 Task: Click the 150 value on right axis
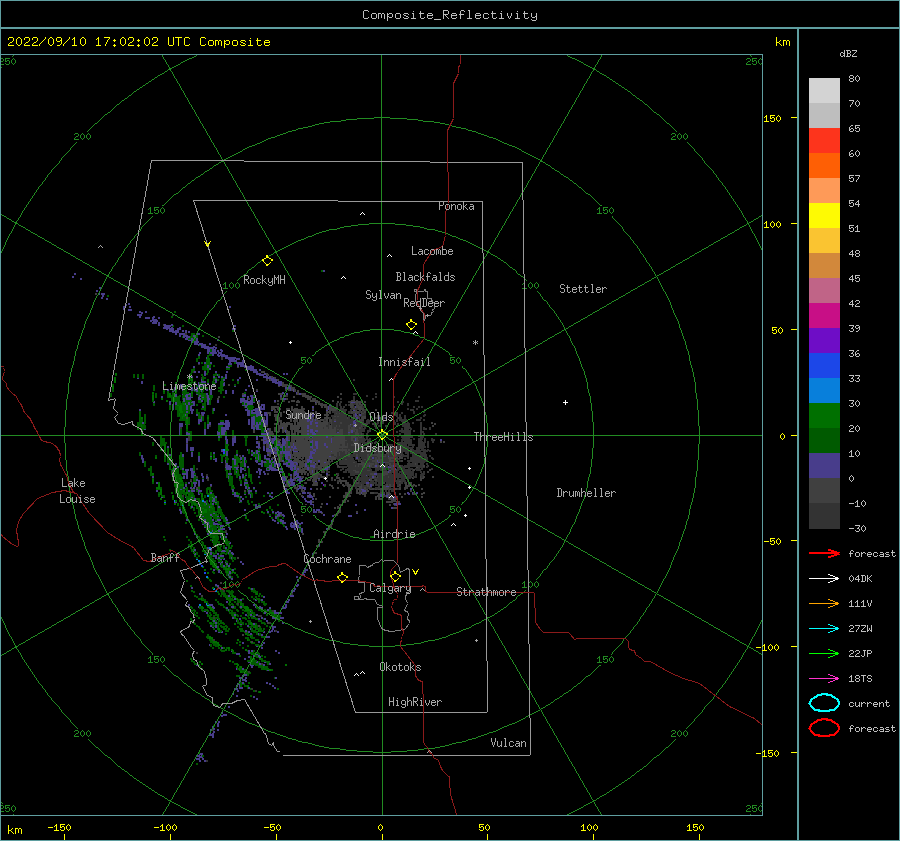pos(772,118)
